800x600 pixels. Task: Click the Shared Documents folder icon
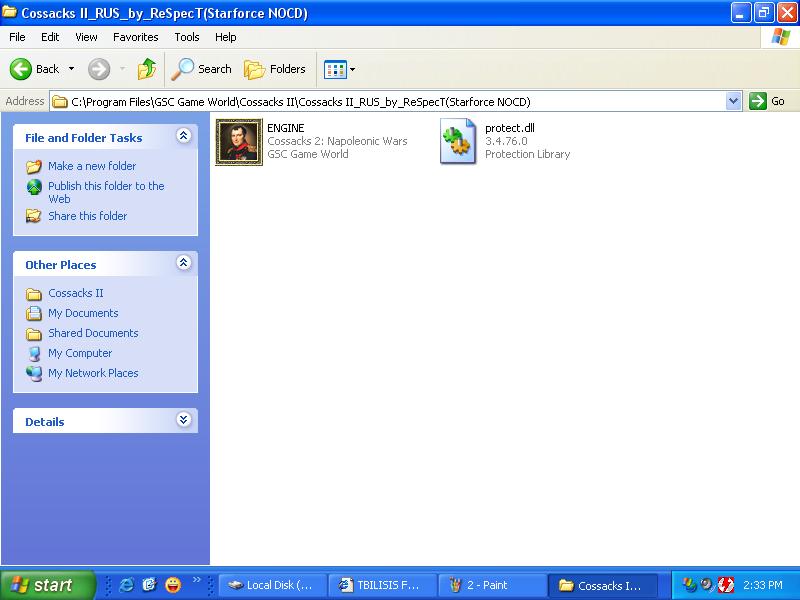click(34, 334)
